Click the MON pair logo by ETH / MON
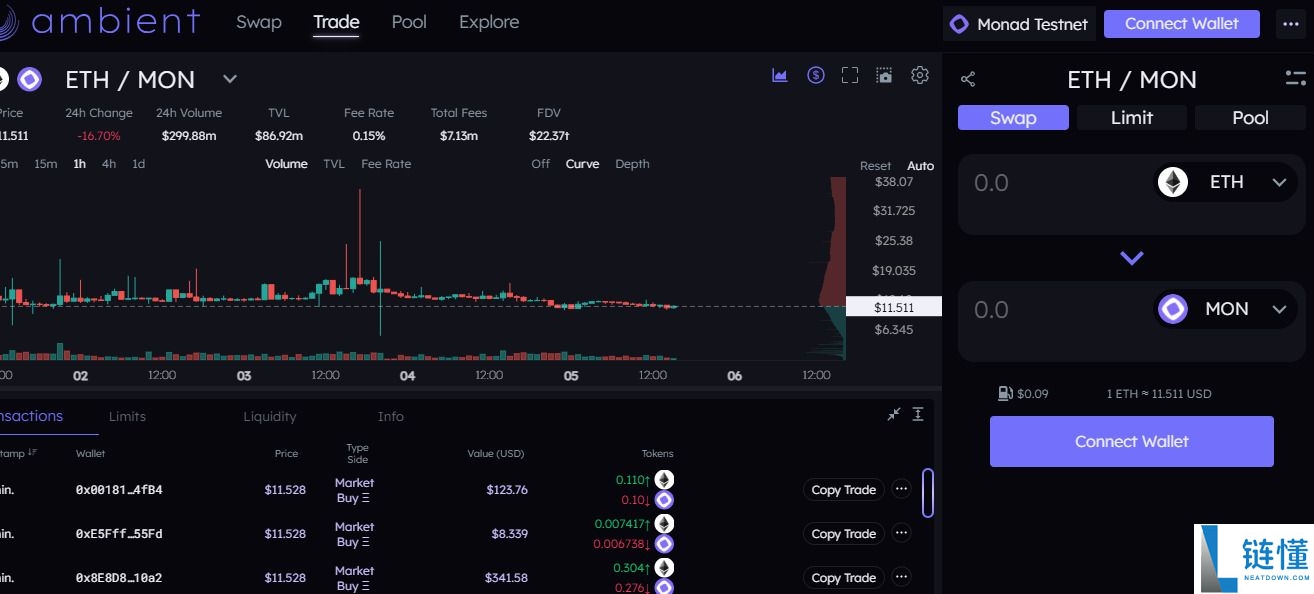 (29, 79)
